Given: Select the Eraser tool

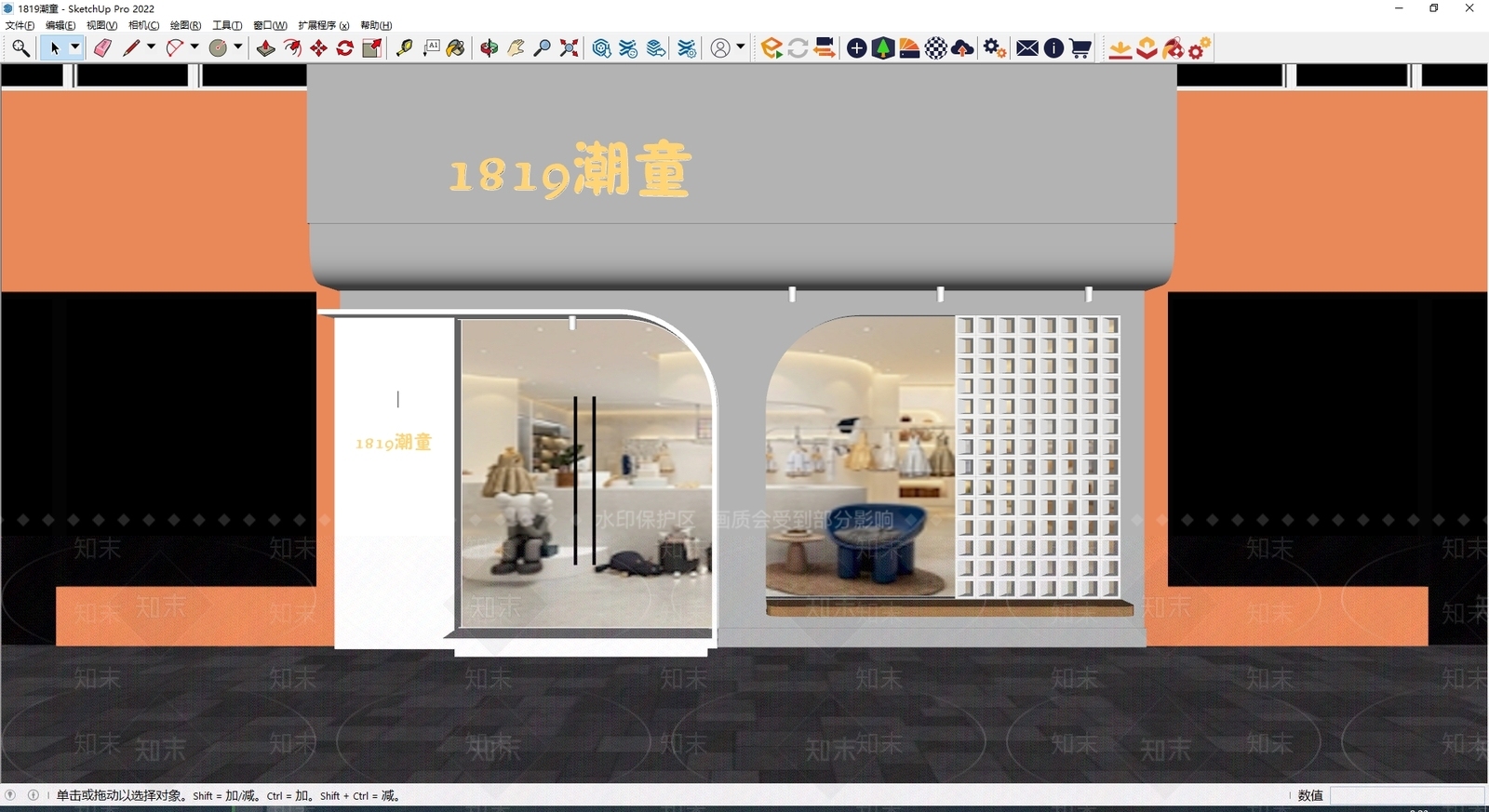Looking at the screenshot, I should (x=102, y=48).
